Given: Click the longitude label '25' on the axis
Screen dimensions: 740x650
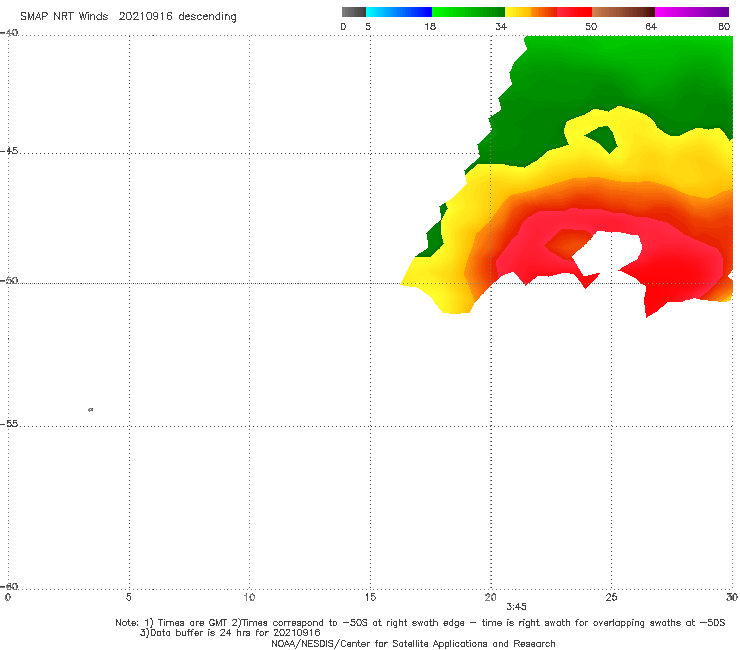Looking at the screenshot, I should (611, 597).
